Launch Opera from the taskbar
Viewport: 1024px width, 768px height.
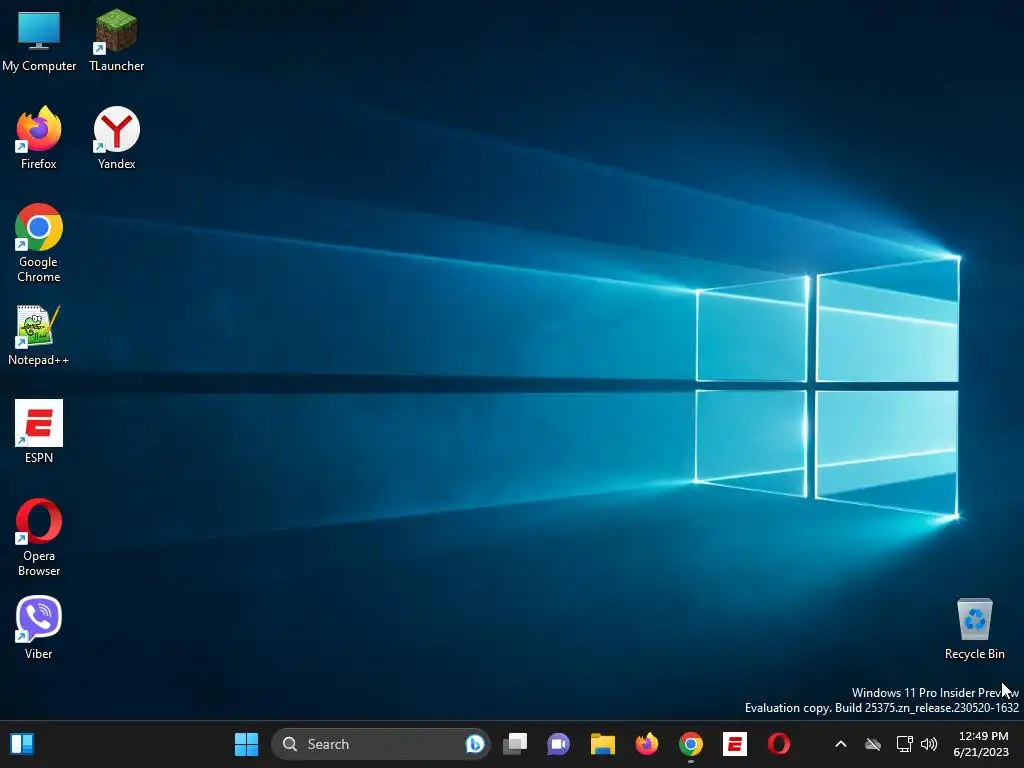point(778,744)
